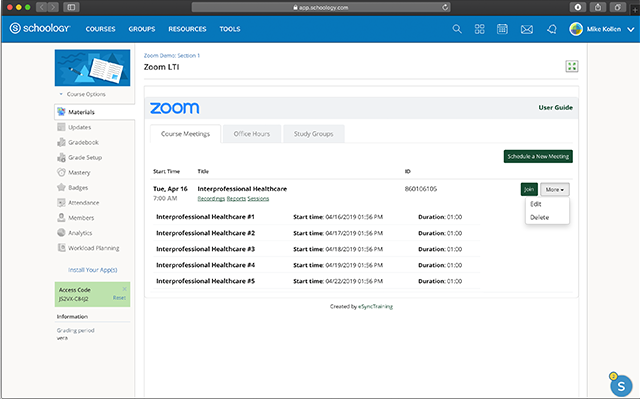This screenshot has width=640, height=399.
Task: Open the Recordings link
Action: [x=211, y=199]
